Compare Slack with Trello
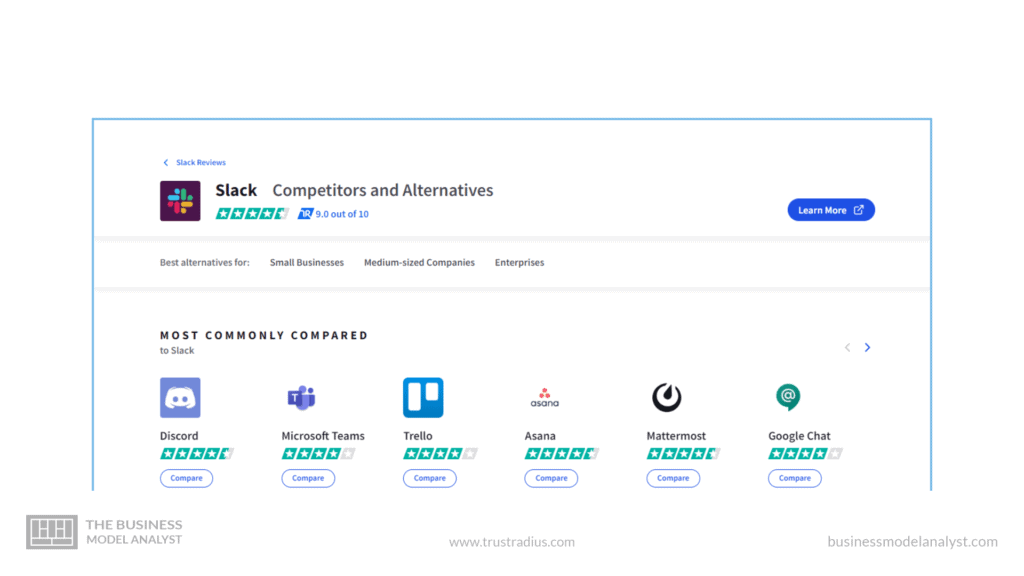The height and width of the screenshot is (576, 1024). pyautogui.click(x=430, y=478)
